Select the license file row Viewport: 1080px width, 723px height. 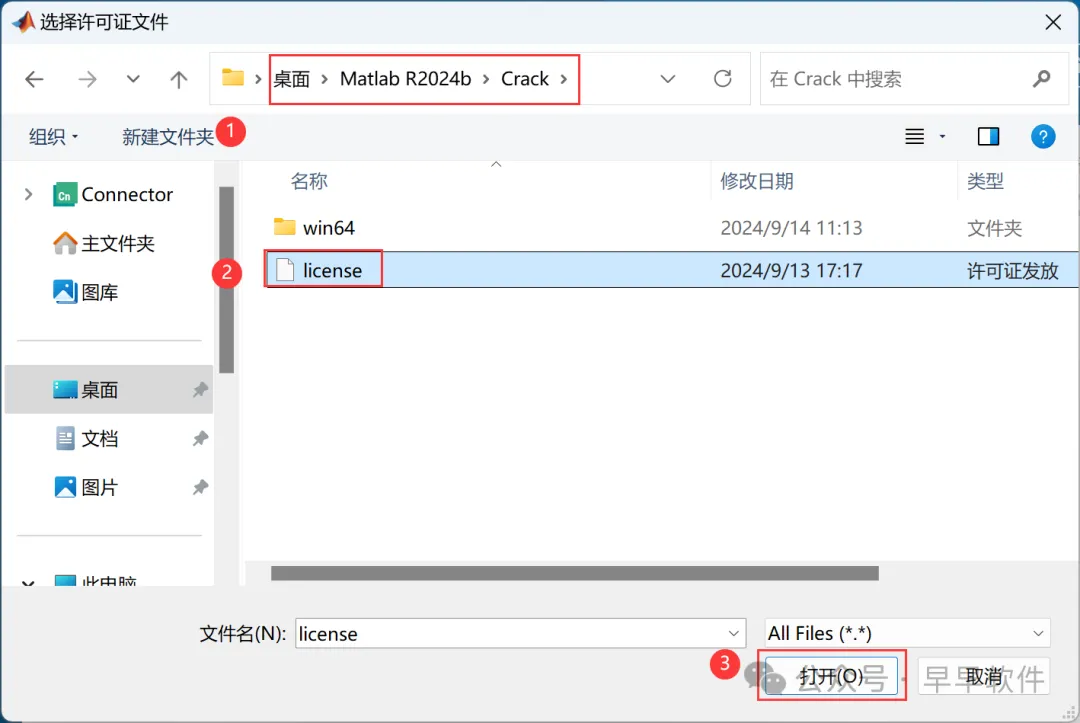tap(672, 270)
